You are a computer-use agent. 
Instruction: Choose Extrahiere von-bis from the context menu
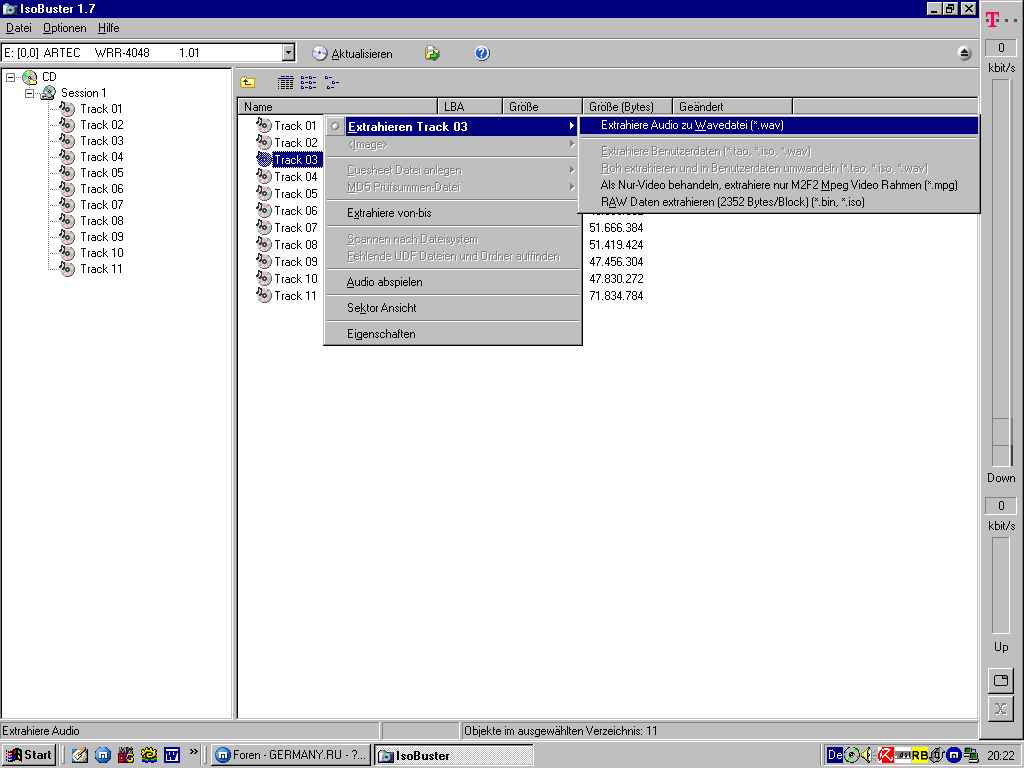tap(453, 213)
